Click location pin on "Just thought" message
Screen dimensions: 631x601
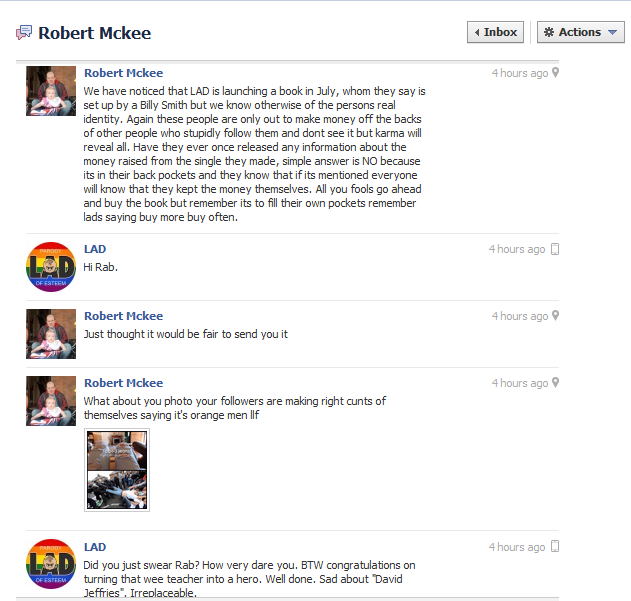555,316
